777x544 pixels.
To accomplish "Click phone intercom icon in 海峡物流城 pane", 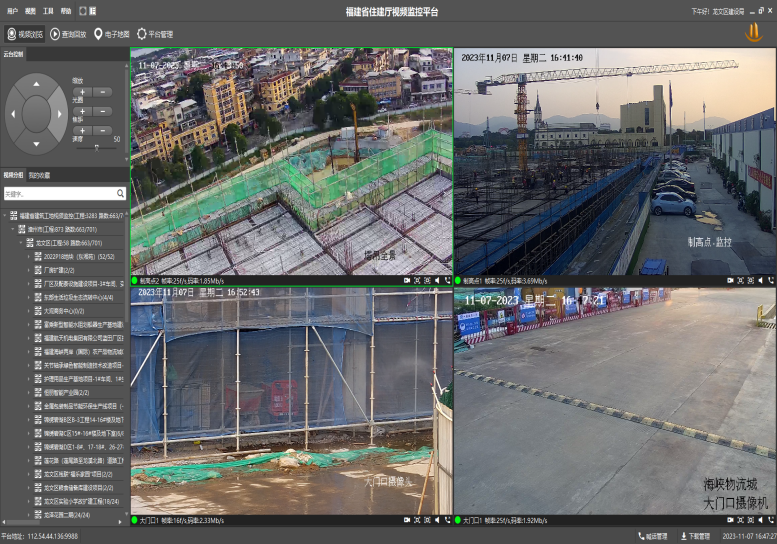I will coord(771,520).
